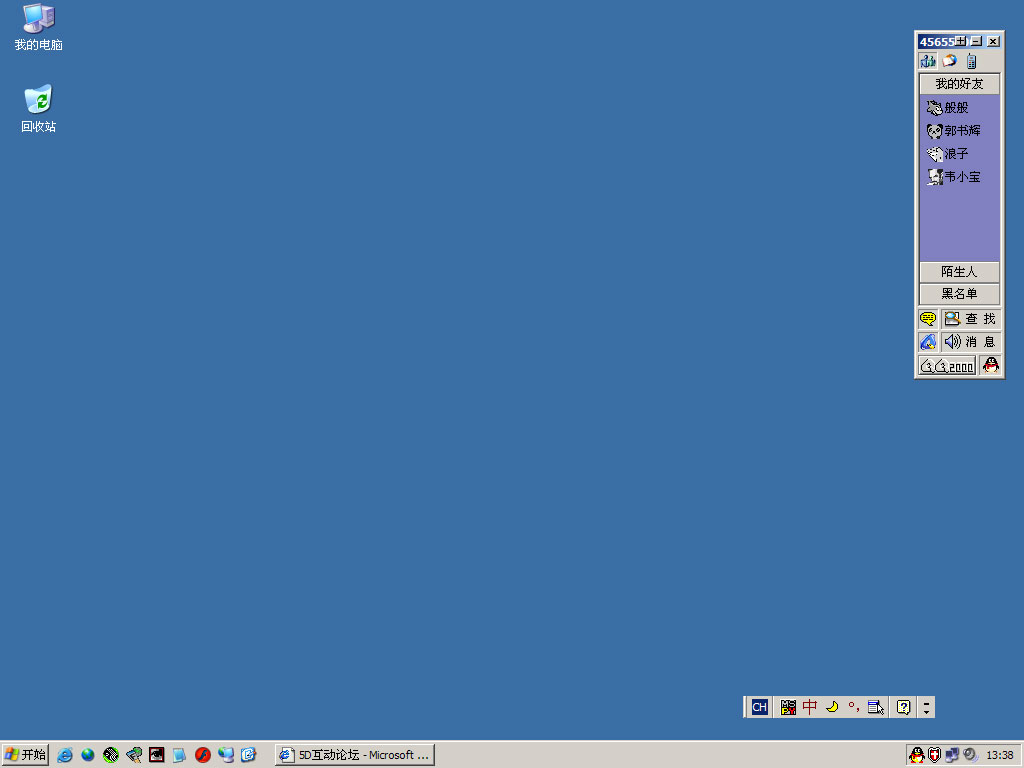Click the speaker 消息 messages button
The width and height of the screenshot is (1024, 768).
pyautogui.click(x=970, y=342)
